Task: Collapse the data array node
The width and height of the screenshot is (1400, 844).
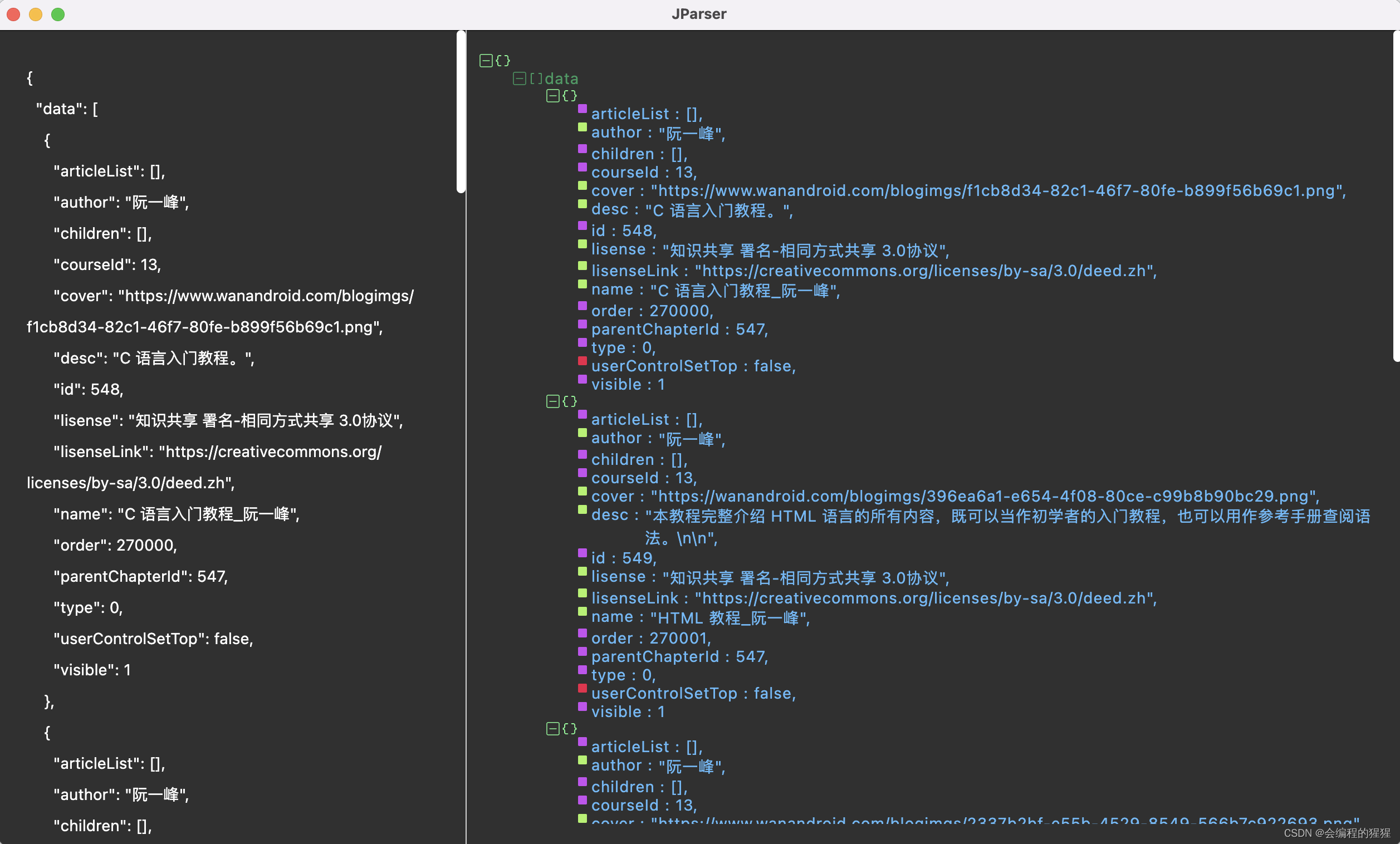Action: coord(519,78)
